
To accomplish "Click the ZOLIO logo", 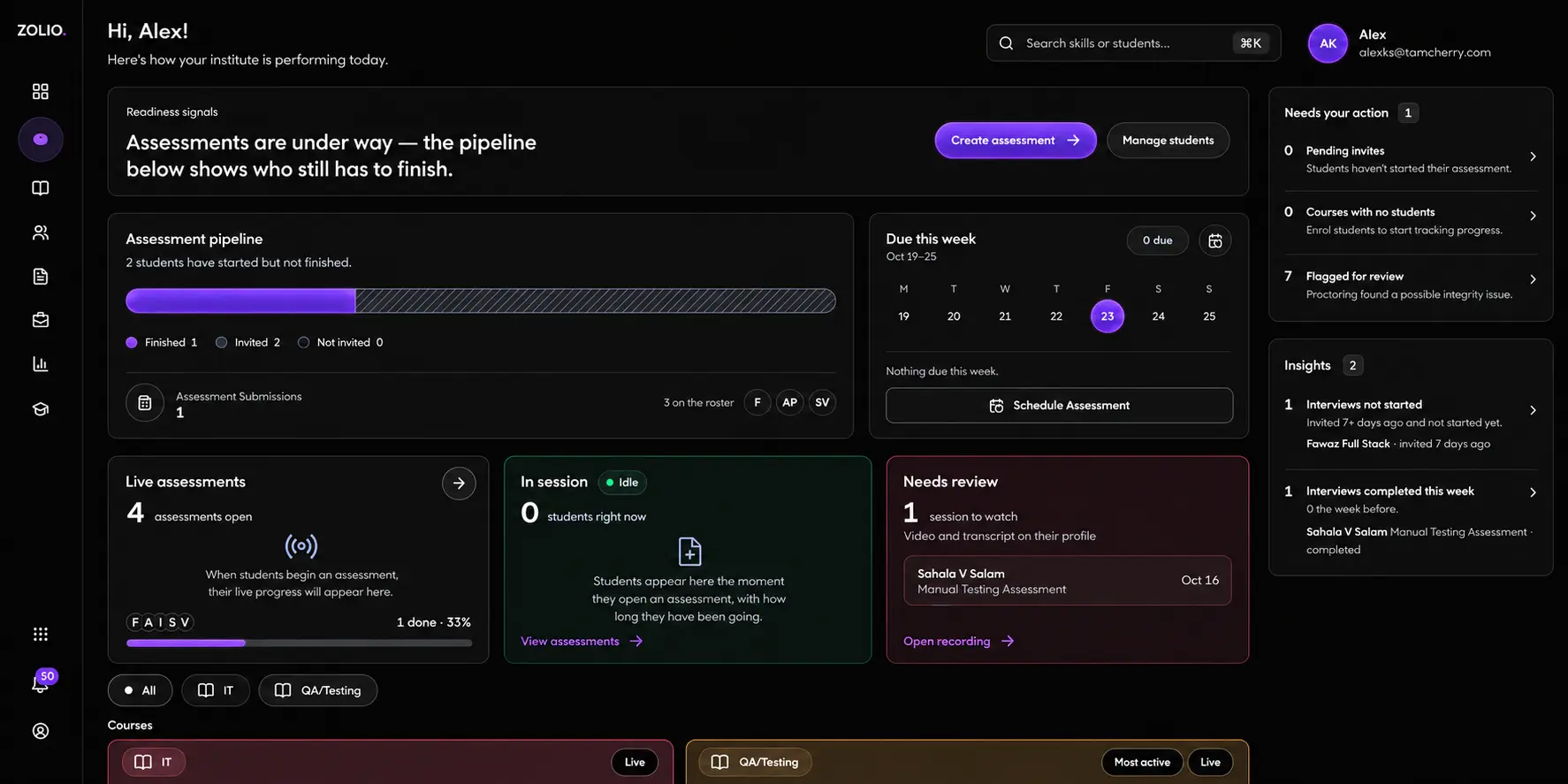I will click(x=42, y=30).
